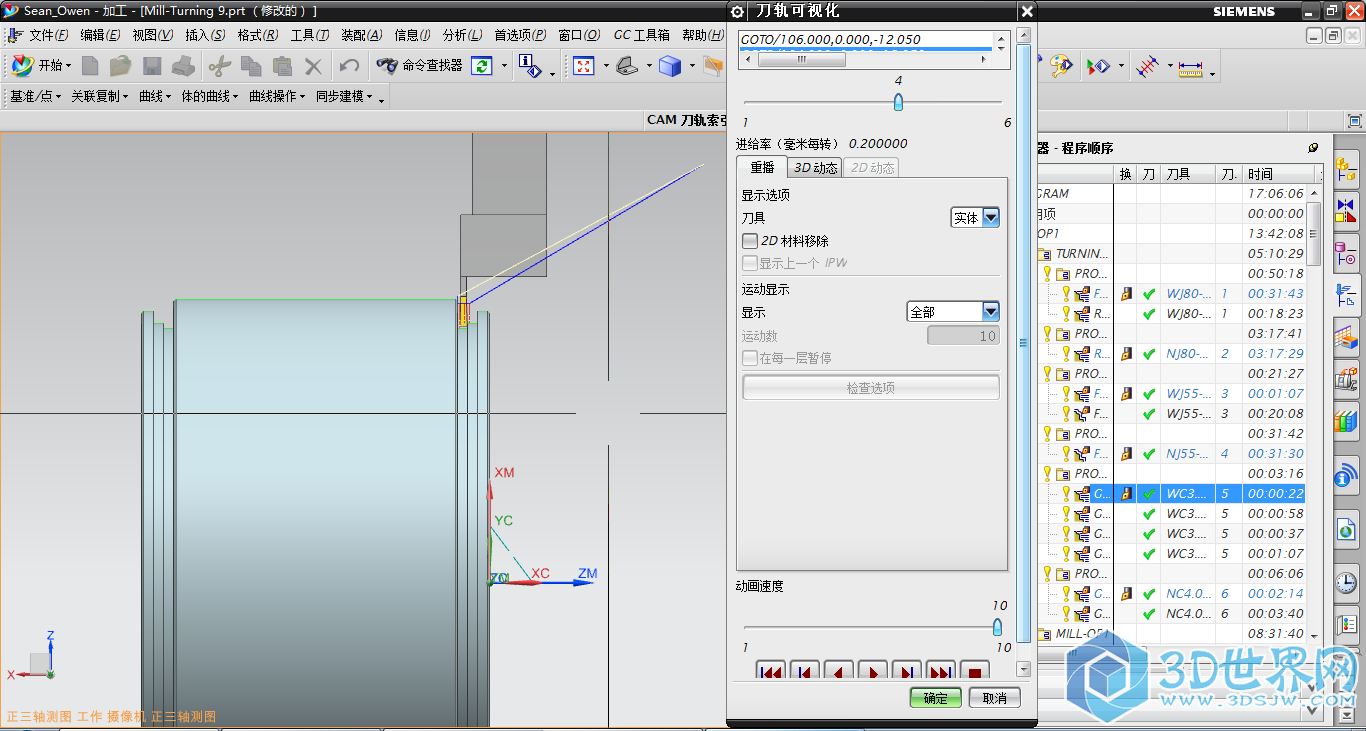Open the Constraint Navigator sidebar tab icon
1366x731 pixels.
1346,210
